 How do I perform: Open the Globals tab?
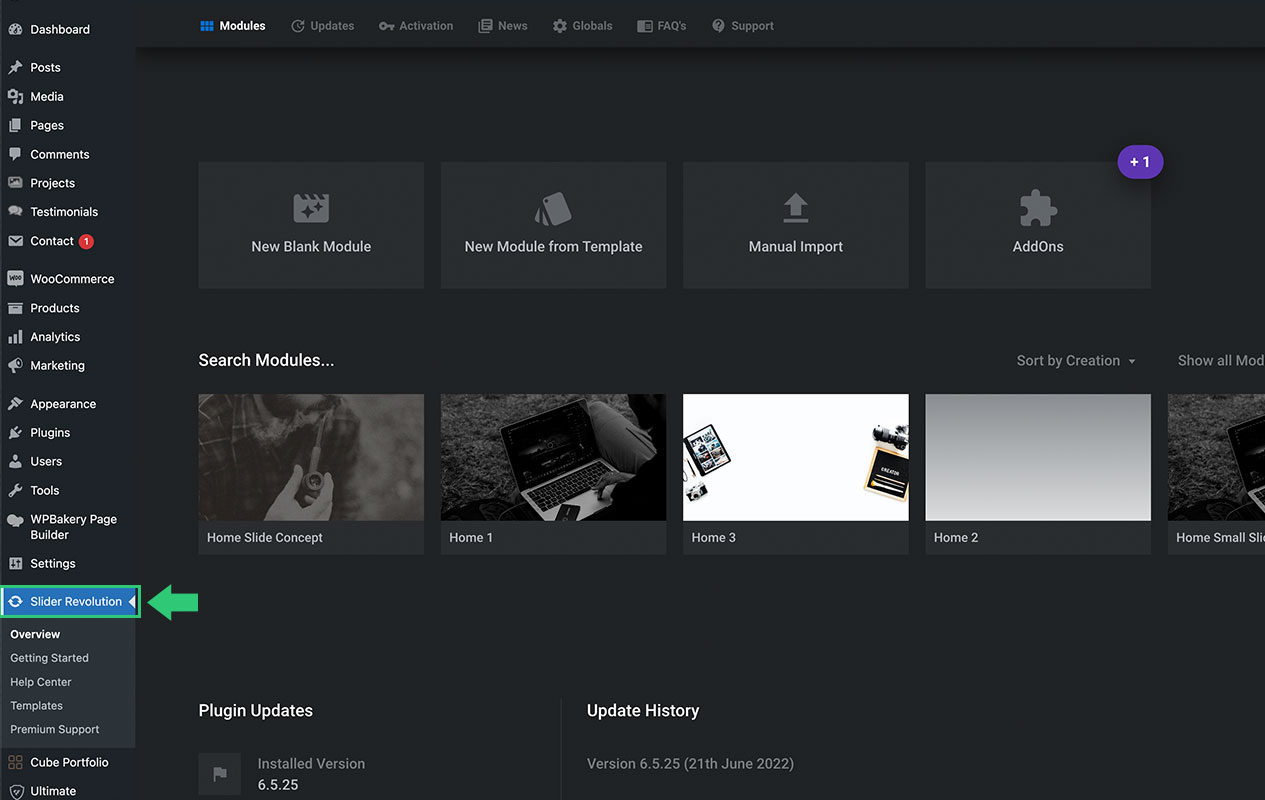point(582,26)
